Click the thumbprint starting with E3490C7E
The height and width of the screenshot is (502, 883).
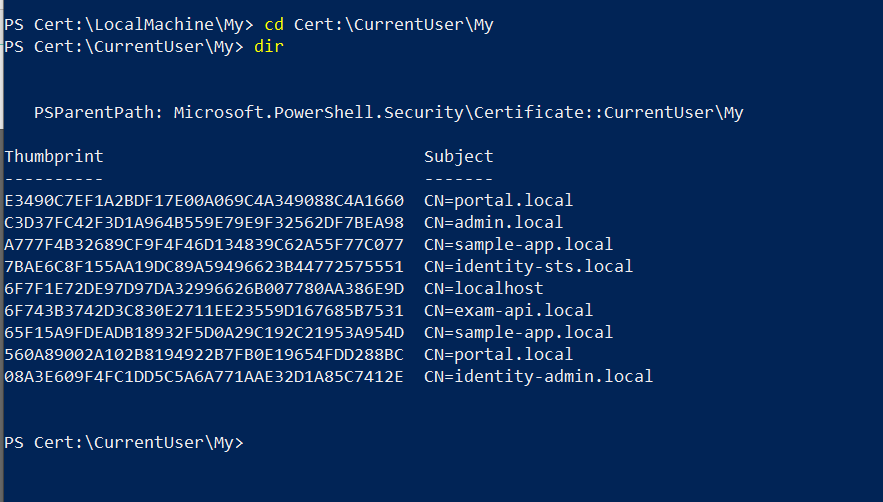[204, 200]
